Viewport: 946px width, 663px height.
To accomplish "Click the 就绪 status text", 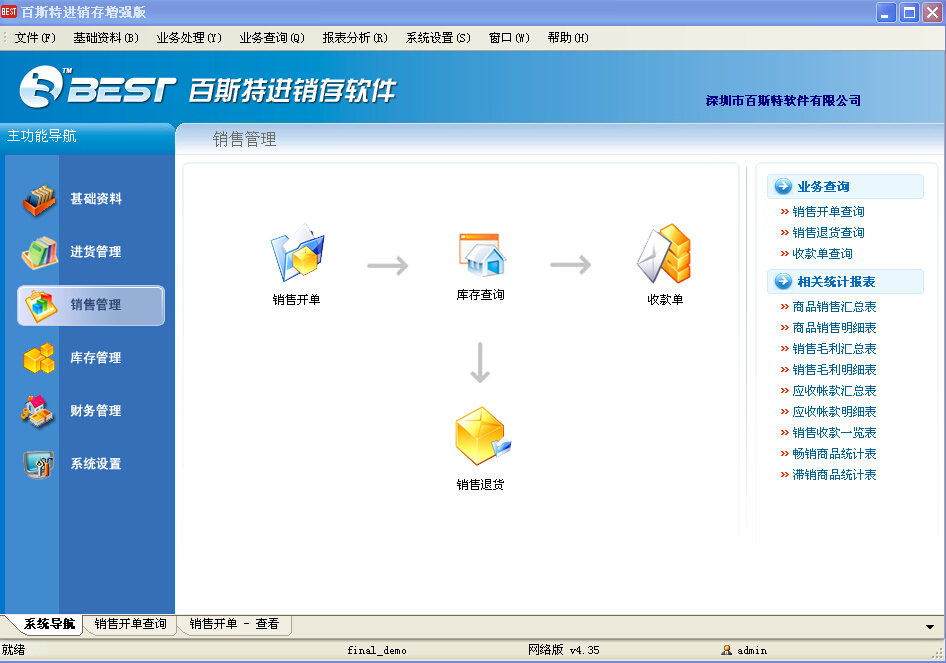I will 13,650.
